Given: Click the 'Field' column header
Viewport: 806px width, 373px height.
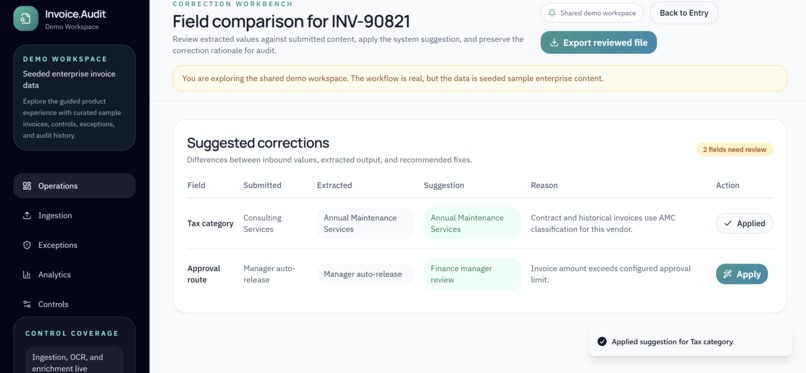Looking at the screenshot, I should (196, 185).
